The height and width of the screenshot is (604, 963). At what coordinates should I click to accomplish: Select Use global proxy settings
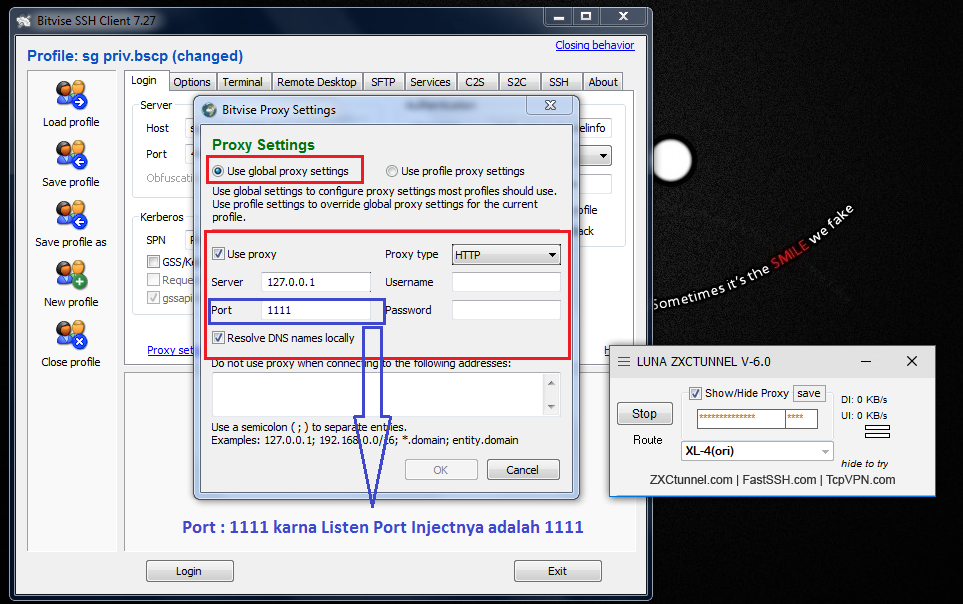(218, 171)
